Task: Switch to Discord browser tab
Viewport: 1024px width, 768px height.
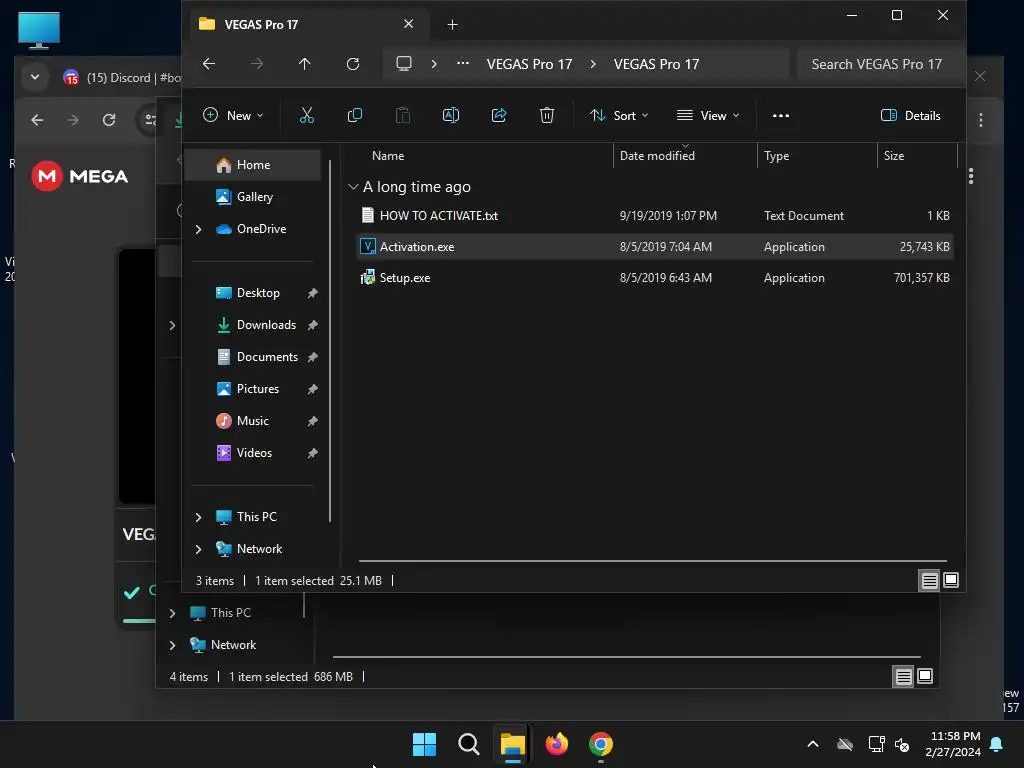Action: click(x=122, y=78)
